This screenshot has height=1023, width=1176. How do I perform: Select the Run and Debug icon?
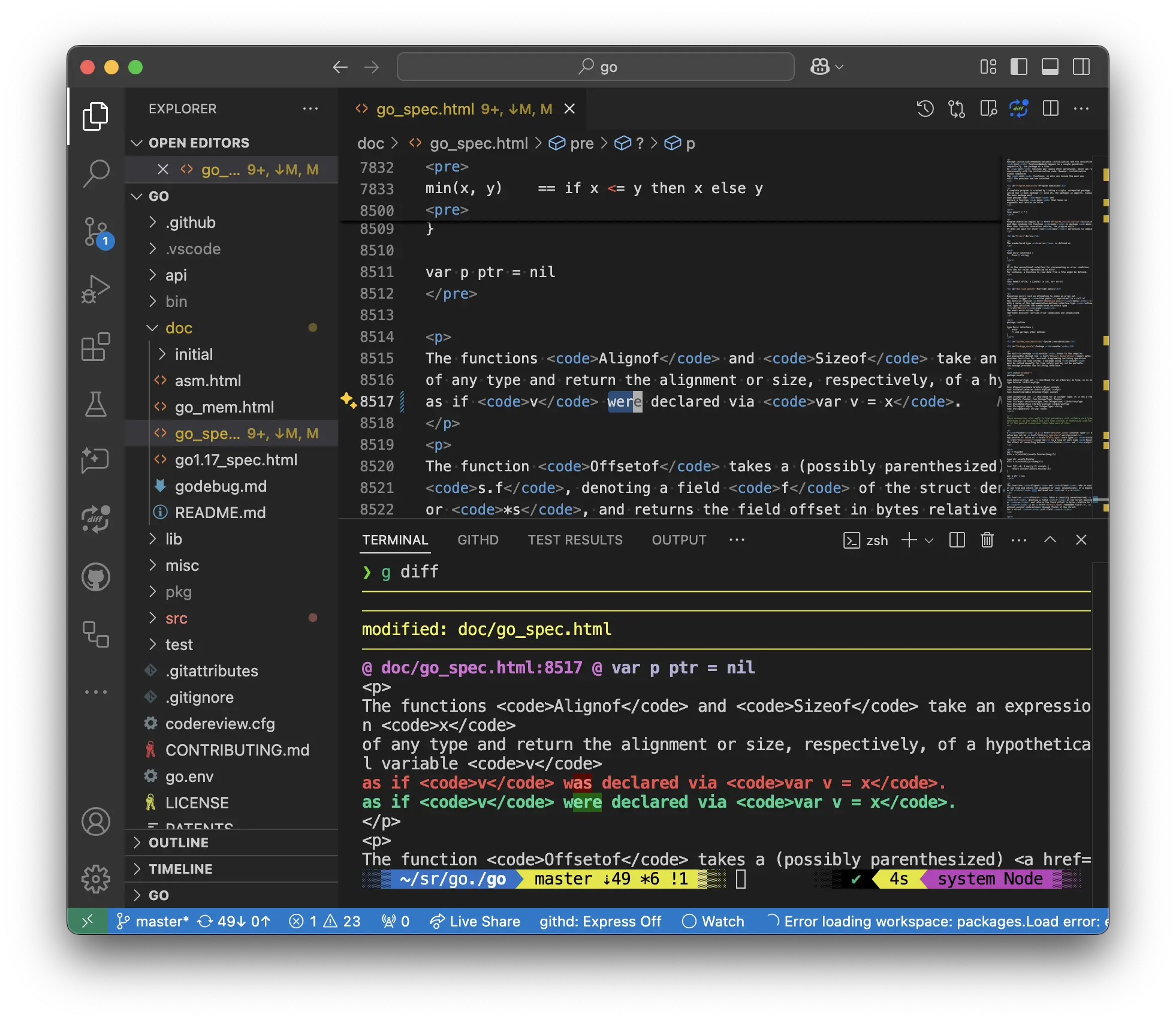[96, 288]
